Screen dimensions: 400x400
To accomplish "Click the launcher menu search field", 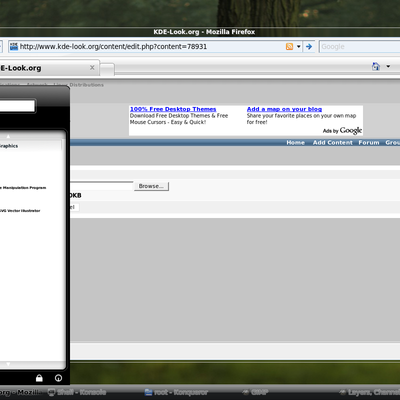I will click(17, 106).
